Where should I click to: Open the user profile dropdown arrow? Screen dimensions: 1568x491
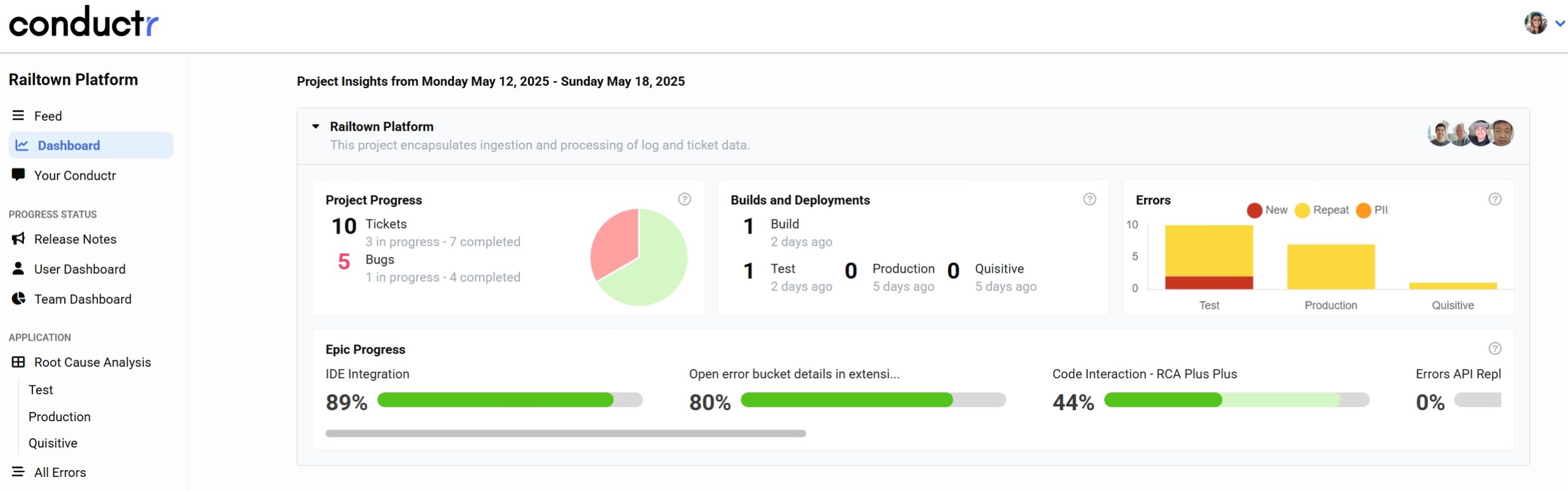pyautogui.click(x=1560, y=23)
